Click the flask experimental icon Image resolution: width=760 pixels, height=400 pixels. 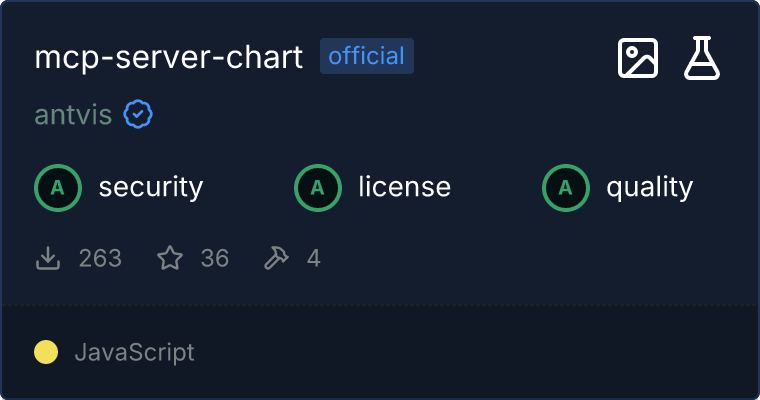(702, 59)
